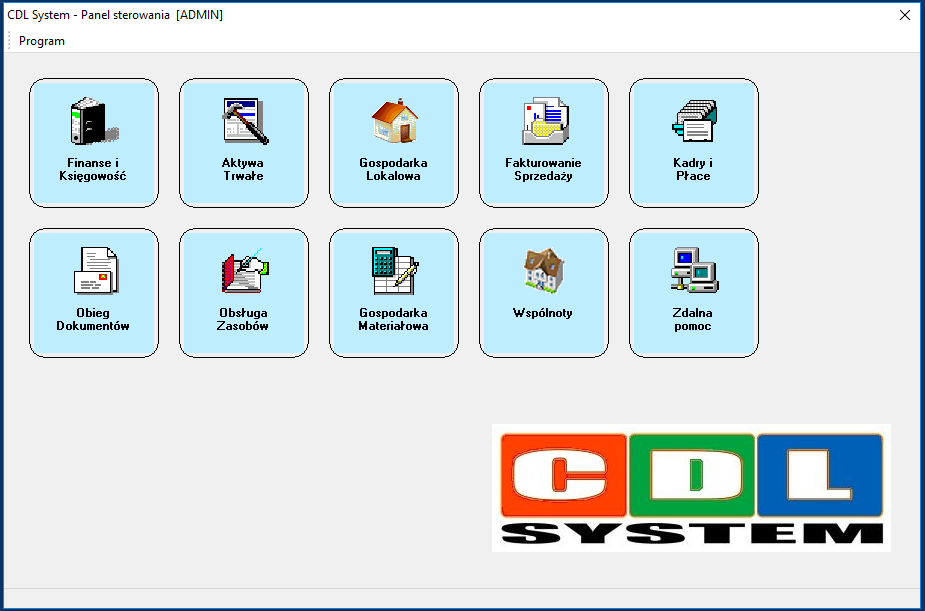Close the CDL System window
The image size is (925, 611).
tap(904, 15)
